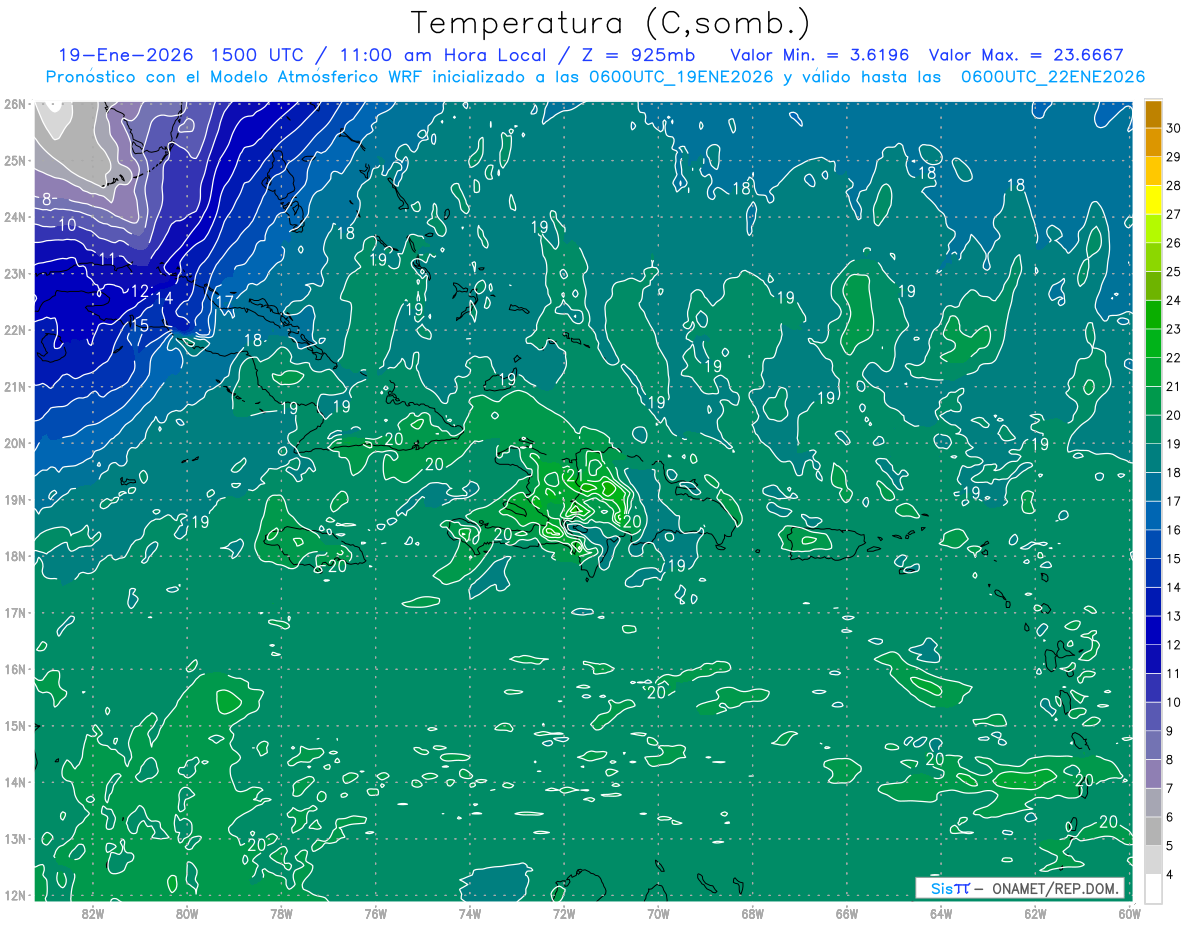Pick the orange color band above 30
1200x927 pixels.
(1153, 113)
